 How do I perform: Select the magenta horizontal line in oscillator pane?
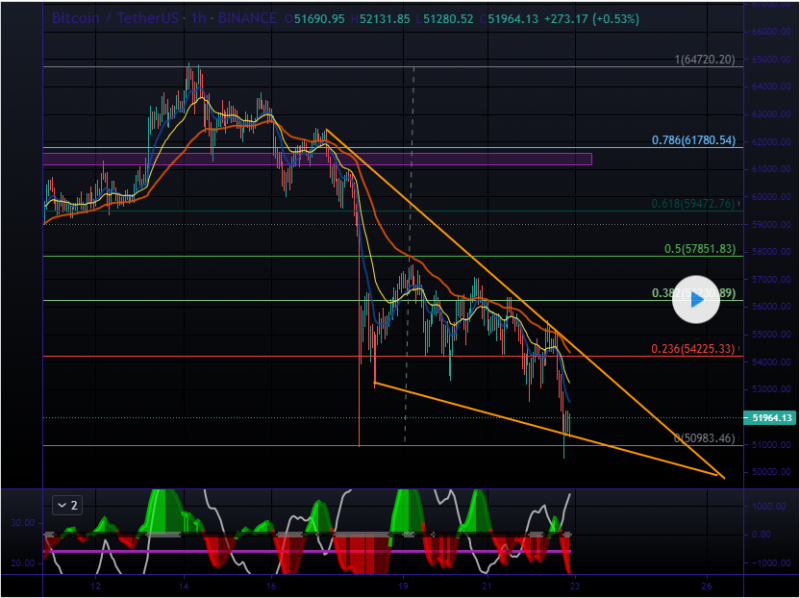point(300,551)
